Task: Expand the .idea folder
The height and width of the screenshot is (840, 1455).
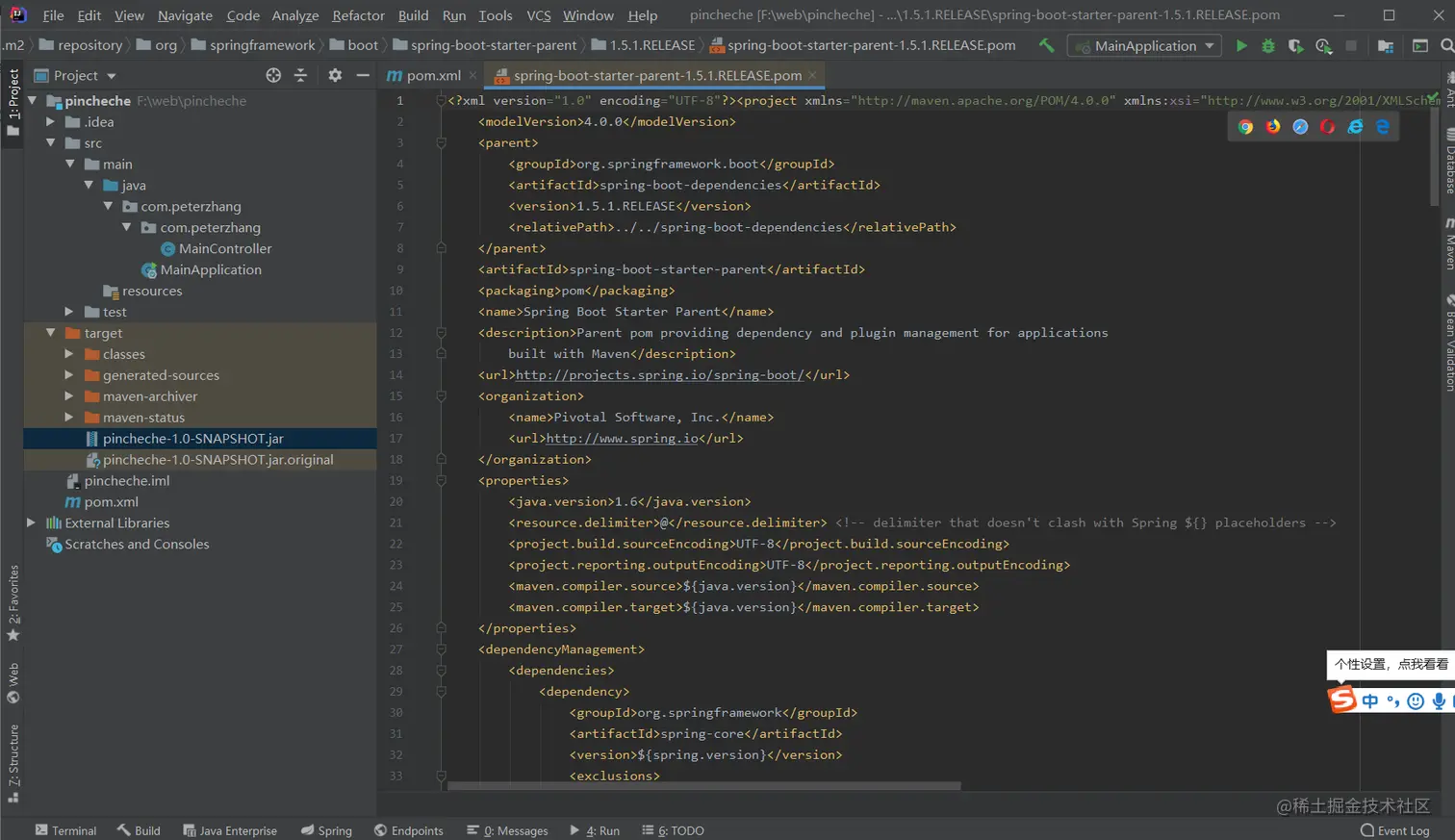Action: pos(50,122)
